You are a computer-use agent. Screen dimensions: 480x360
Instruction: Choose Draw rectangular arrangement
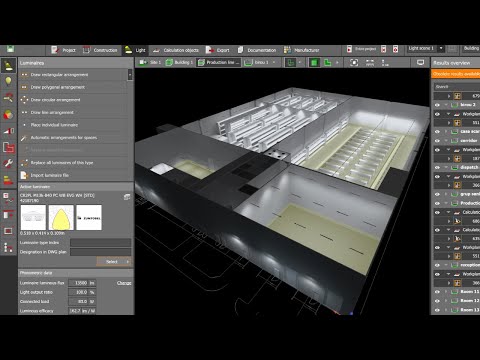click(73, 75)
